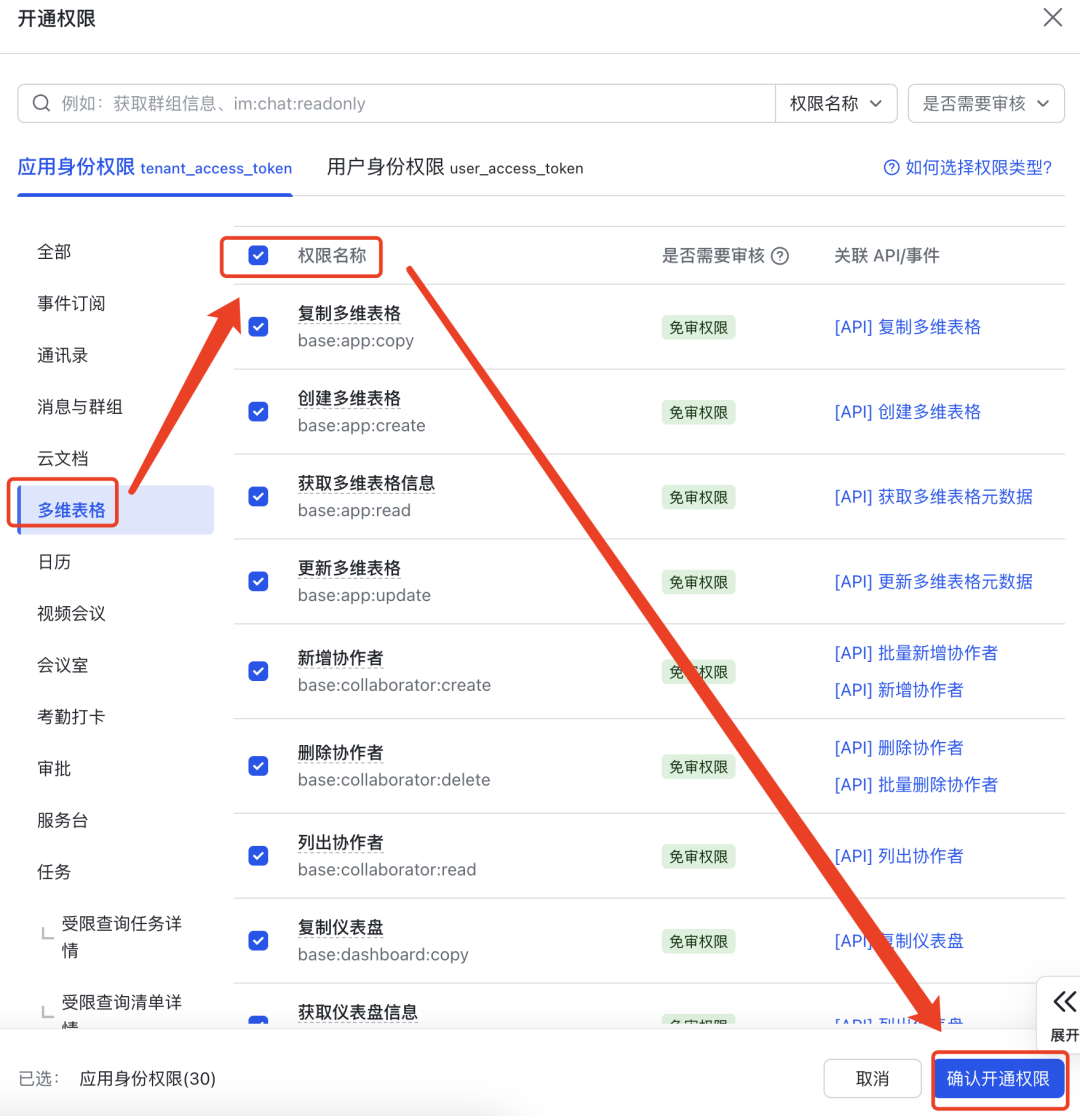Click the question icon before 如何选择权限类型
This screenshot has width=1080, height=1116.
point(891,167)
